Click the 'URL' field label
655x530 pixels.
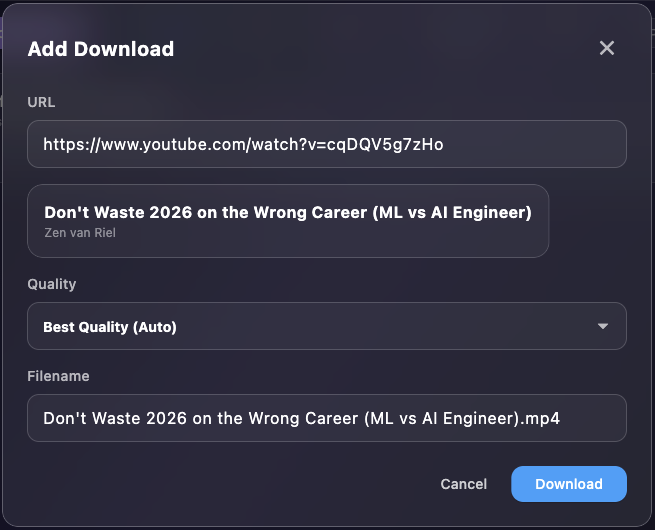click(x=41, y=102)
